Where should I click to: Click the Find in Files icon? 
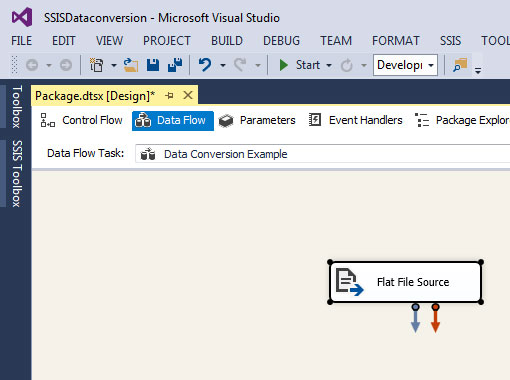[460, 65]
